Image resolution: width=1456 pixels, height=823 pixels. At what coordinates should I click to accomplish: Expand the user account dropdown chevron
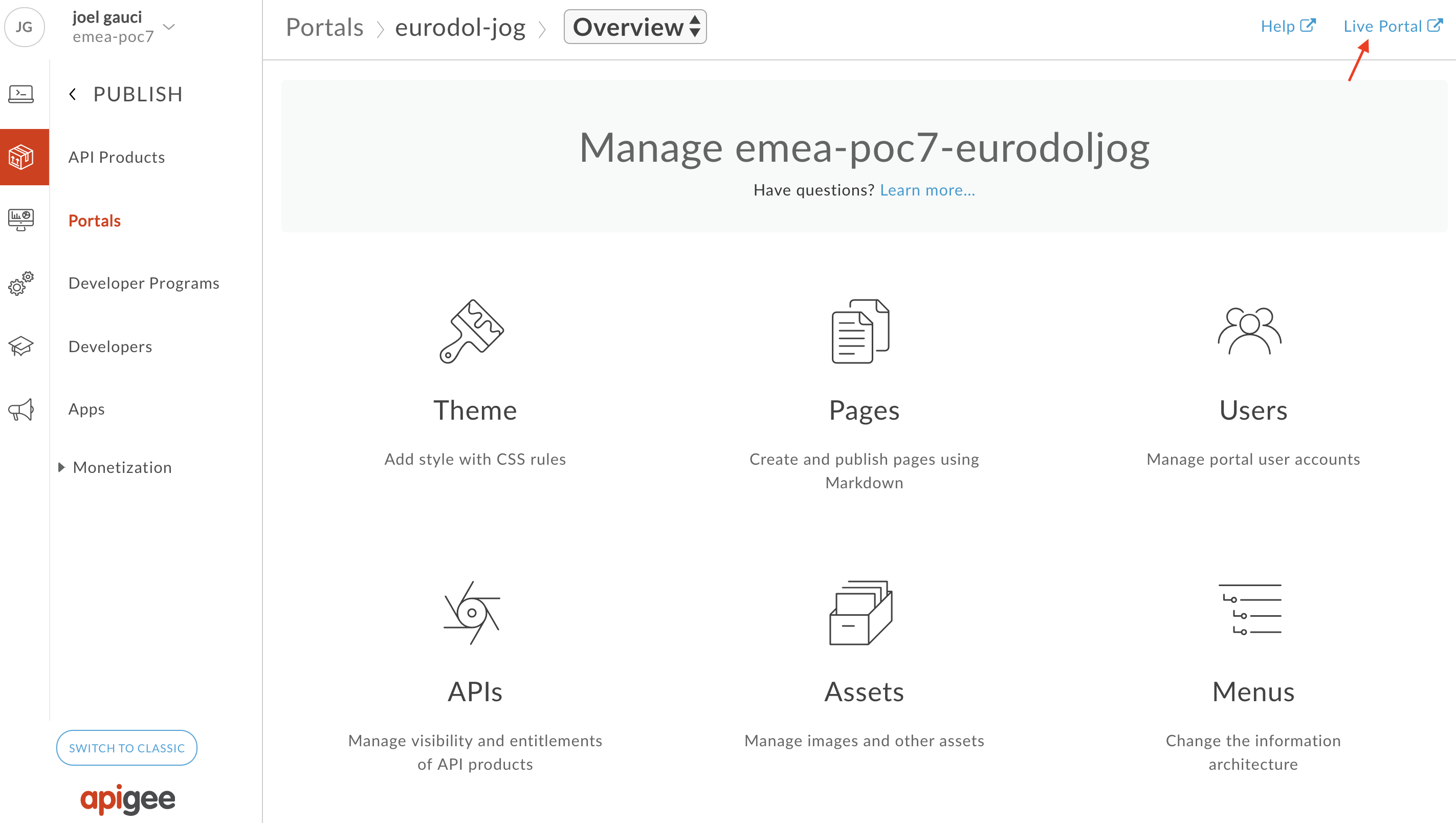click(168, 27)
